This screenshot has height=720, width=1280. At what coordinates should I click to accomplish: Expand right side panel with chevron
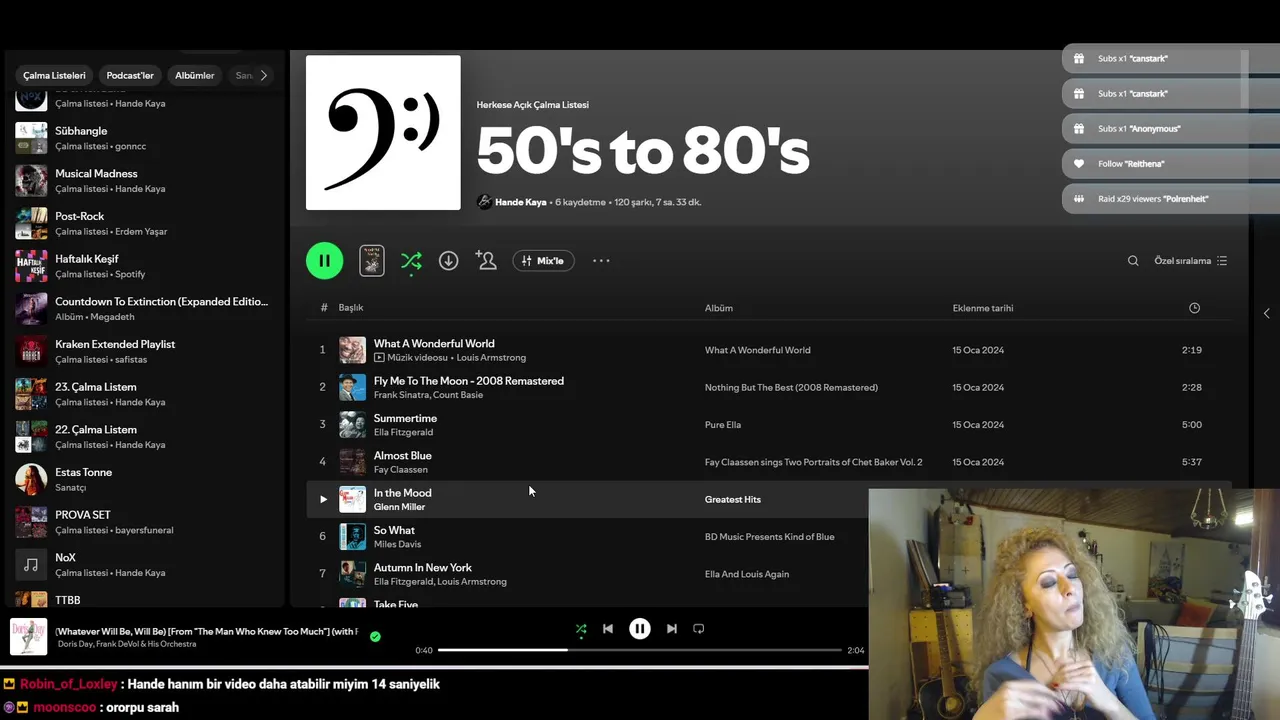pos(1266,314)
